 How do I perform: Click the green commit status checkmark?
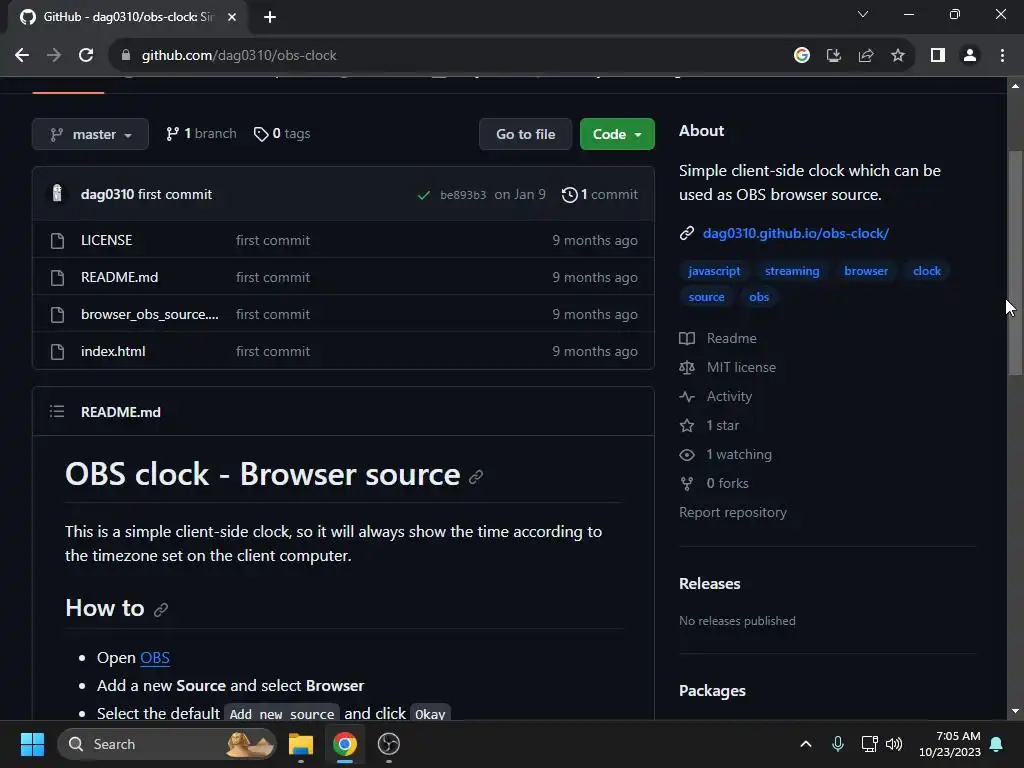[x=423, y=195]
